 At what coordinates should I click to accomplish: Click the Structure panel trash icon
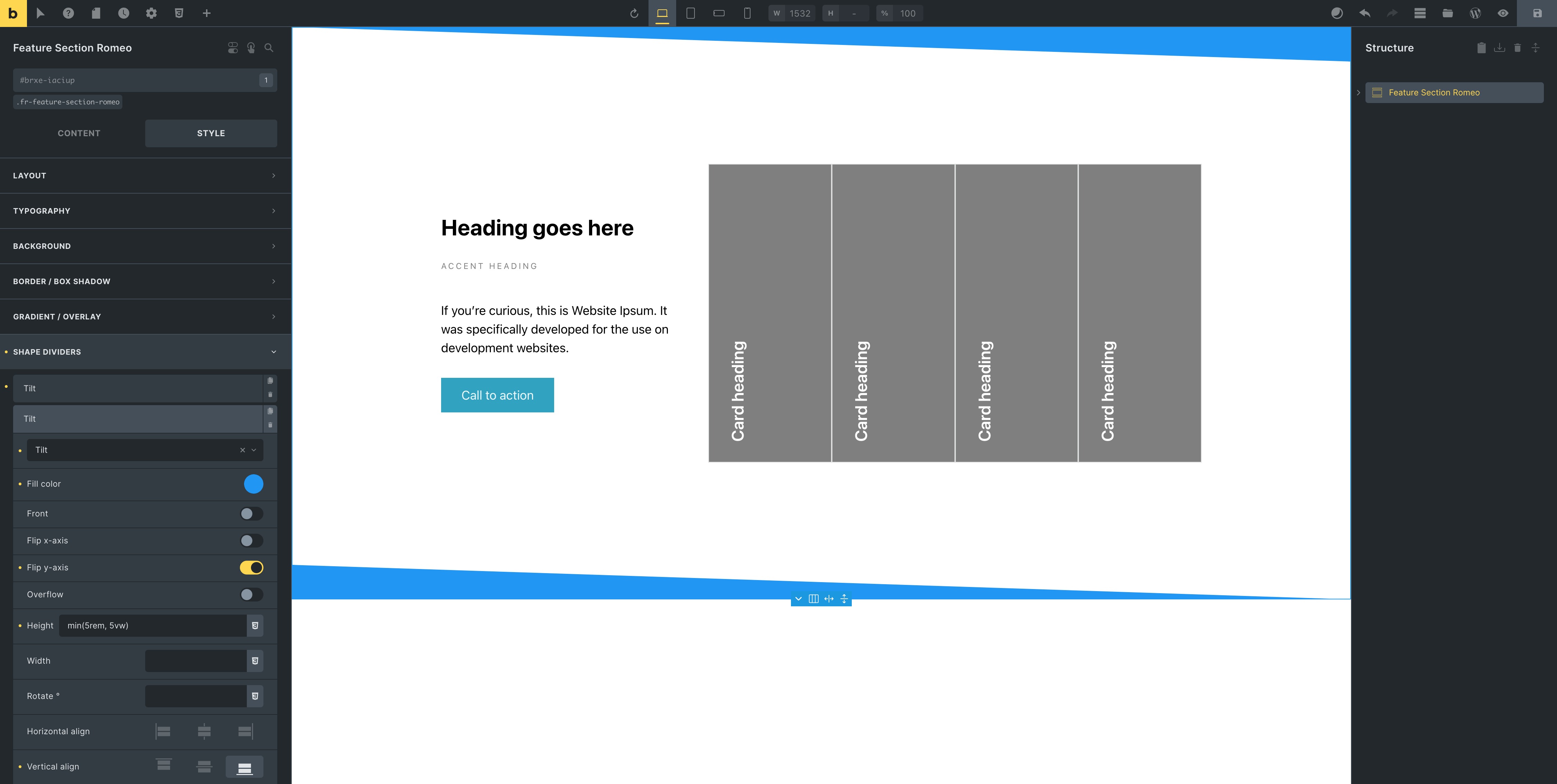click(x=1518, y=48)
